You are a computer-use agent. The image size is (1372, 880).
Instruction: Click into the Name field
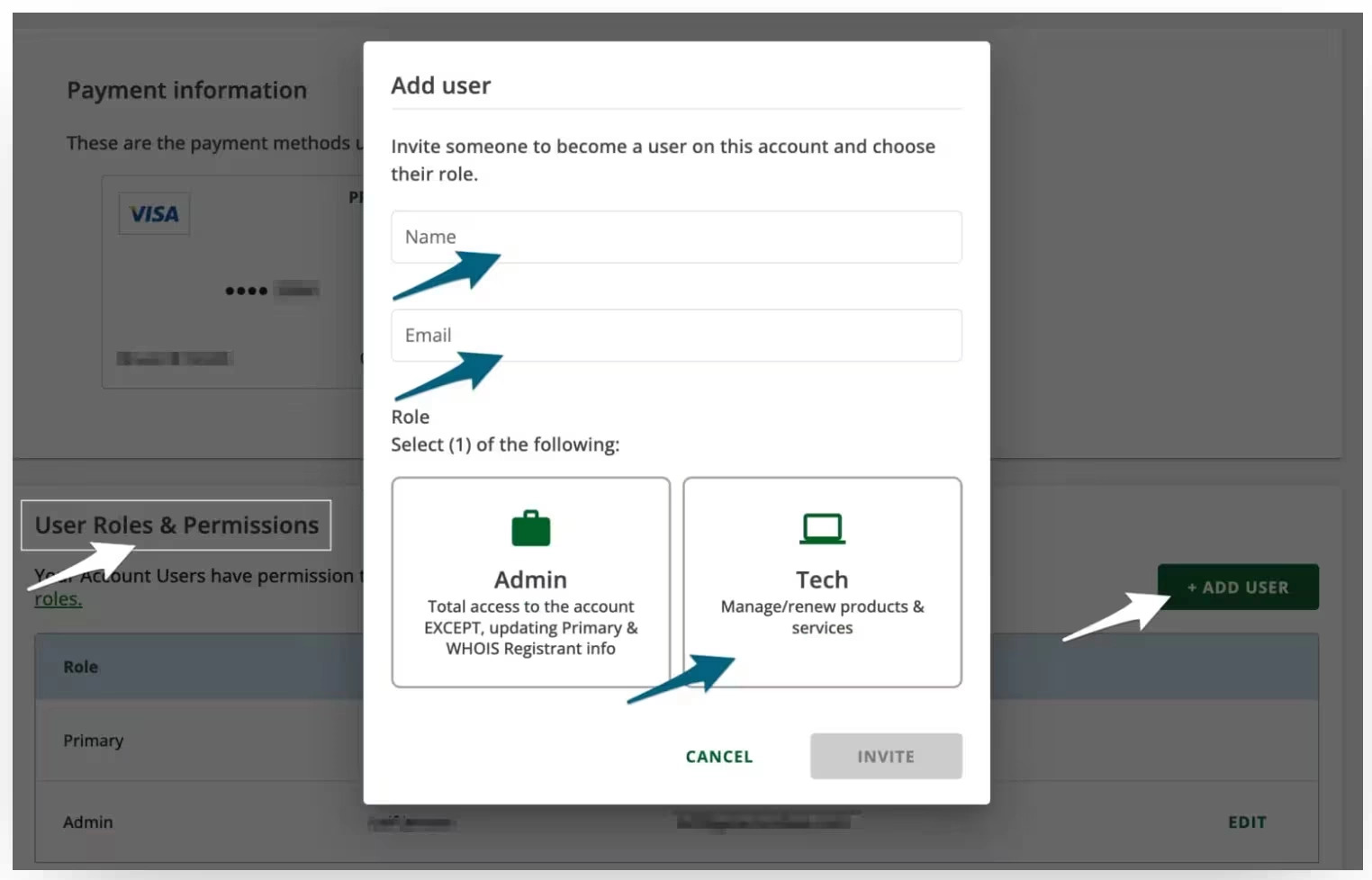[675, 238]
